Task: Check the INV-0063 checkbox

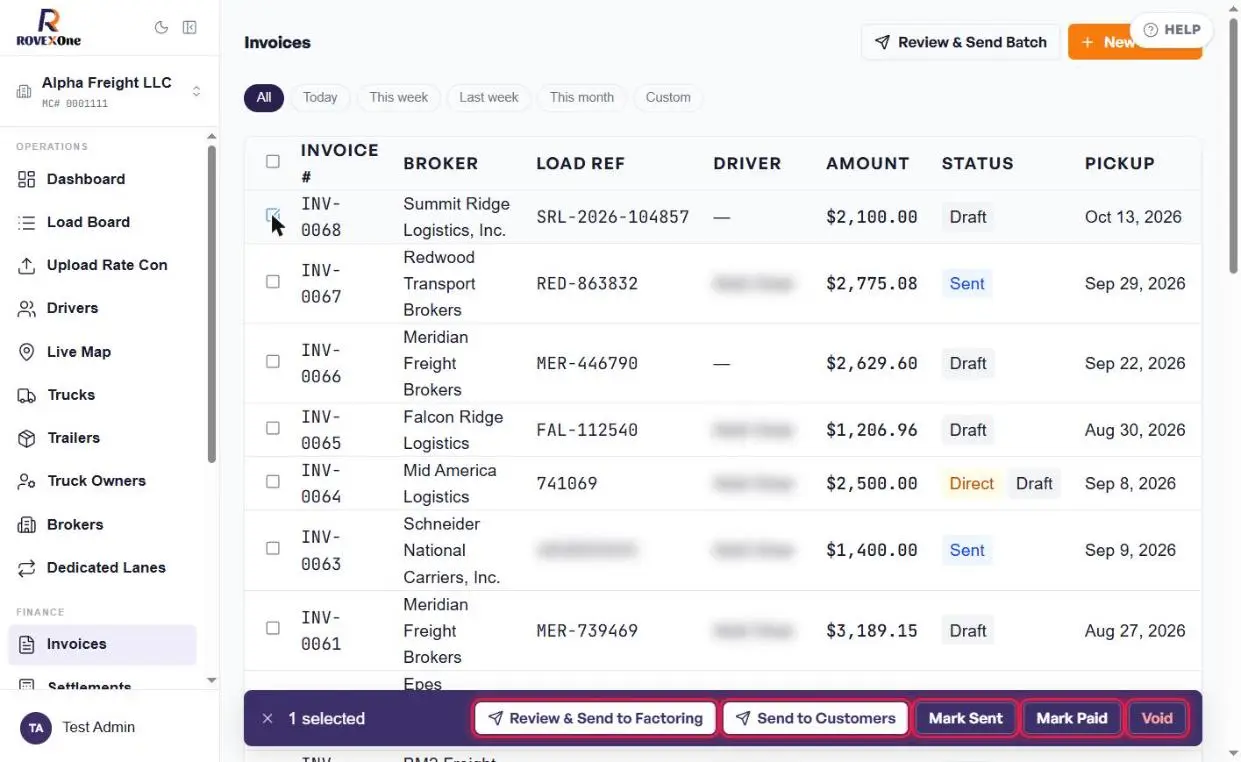Action: (273, 549)
